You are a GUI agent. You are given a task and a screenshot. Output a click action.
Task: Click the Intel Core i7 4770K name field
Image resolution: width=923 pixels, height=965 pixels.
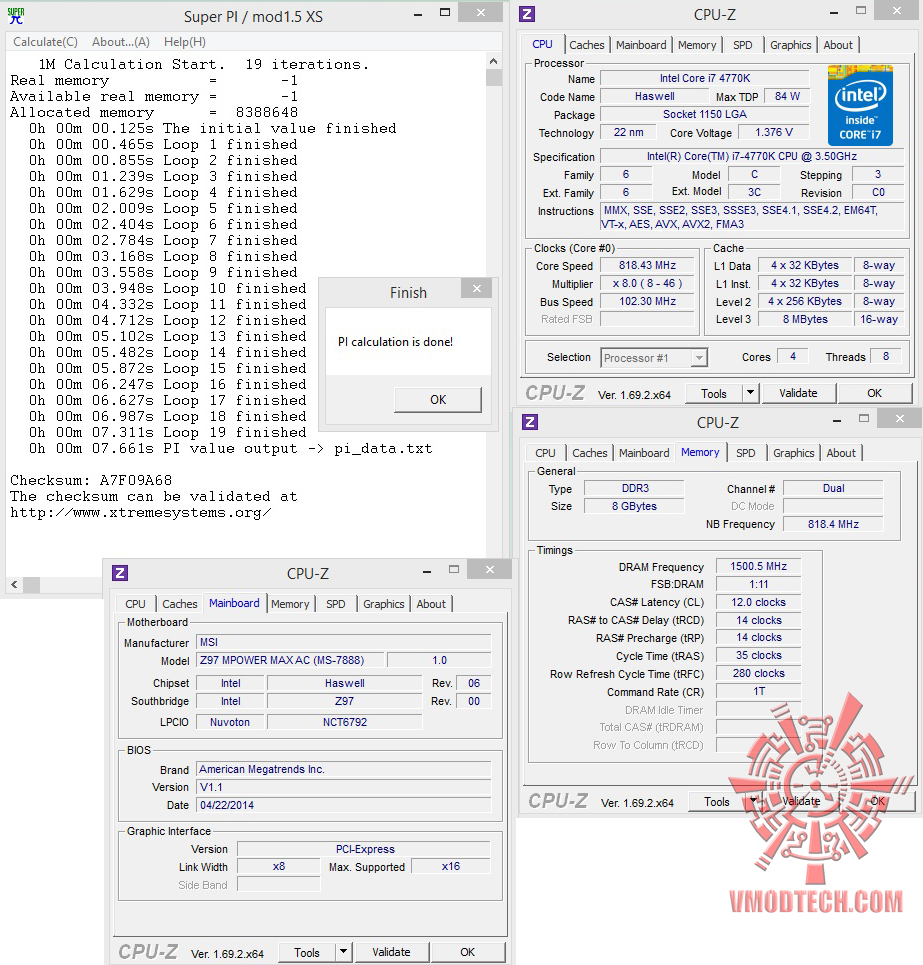coord(705,78)
